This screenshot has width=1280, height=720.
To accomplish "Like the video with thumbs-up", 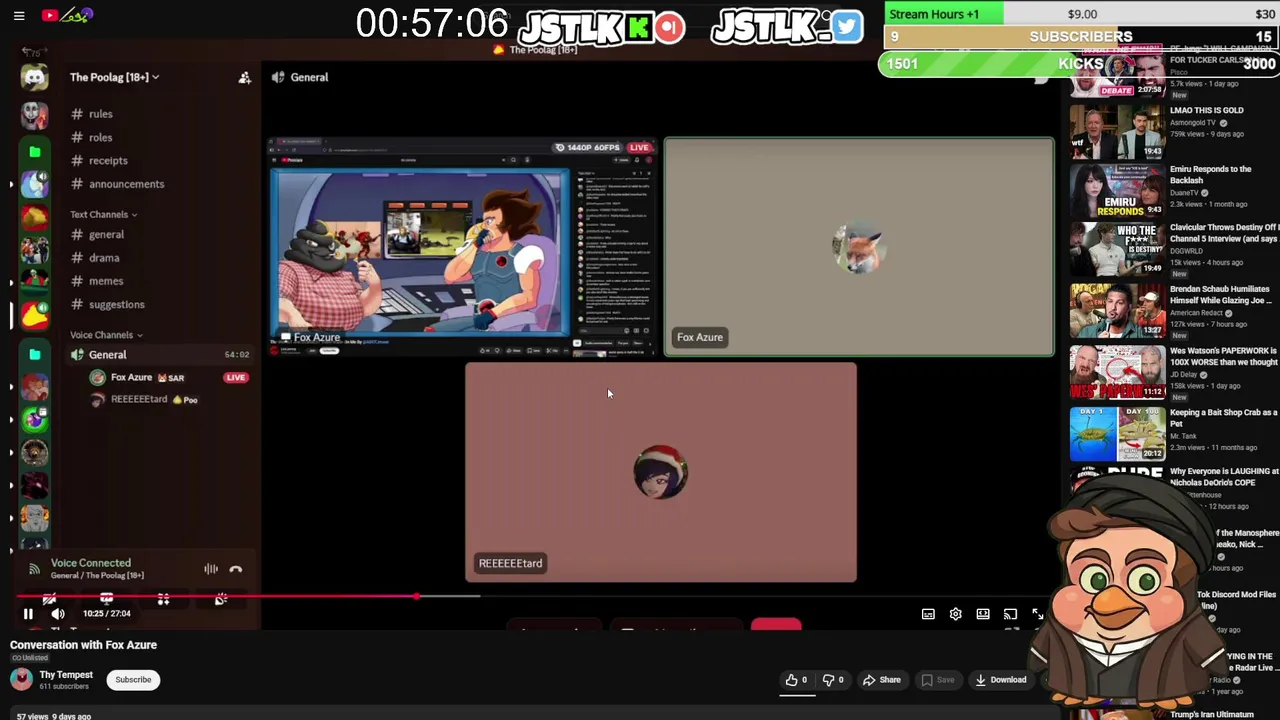I will pos(797,680).
